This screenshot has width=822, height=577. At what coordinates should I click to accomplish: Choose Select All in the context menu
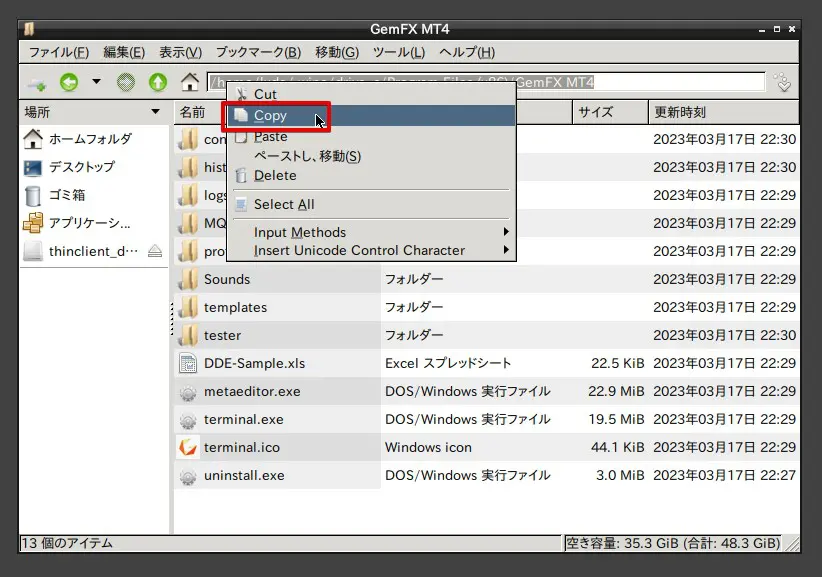(x=284, y=204)
